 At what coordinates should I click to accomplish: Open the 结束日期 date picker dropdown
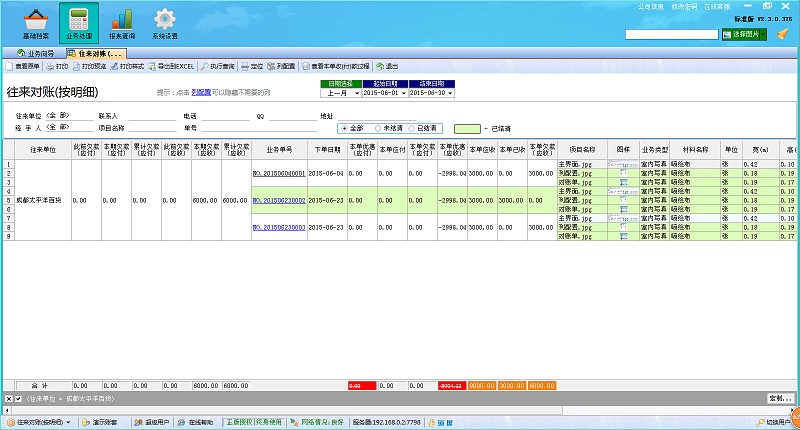[x=451, y=93]
